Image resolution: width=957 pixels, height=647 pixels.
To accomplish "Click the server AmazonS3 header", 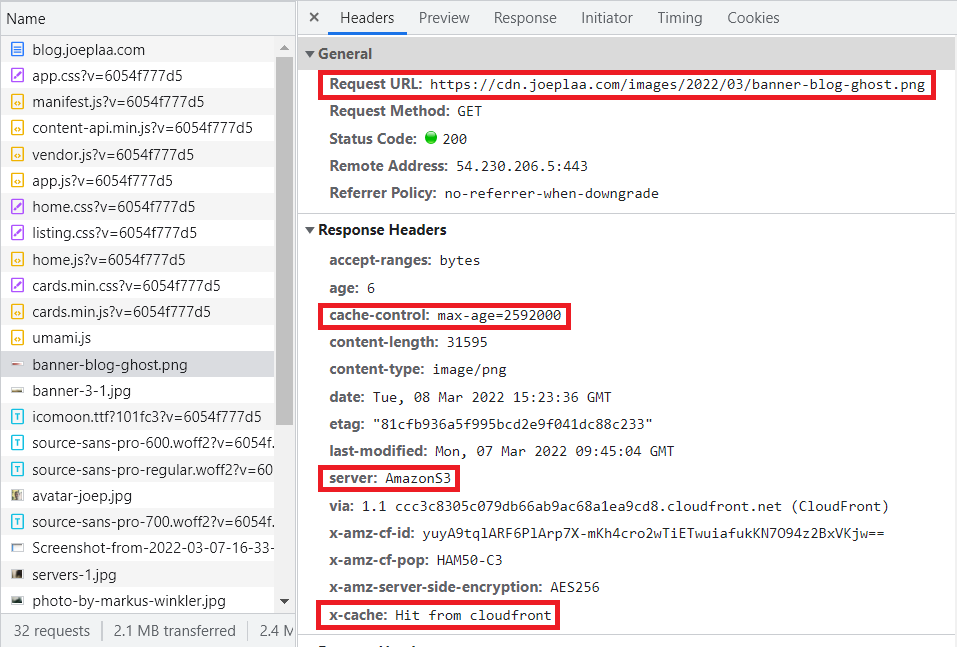I will (389, 478).
